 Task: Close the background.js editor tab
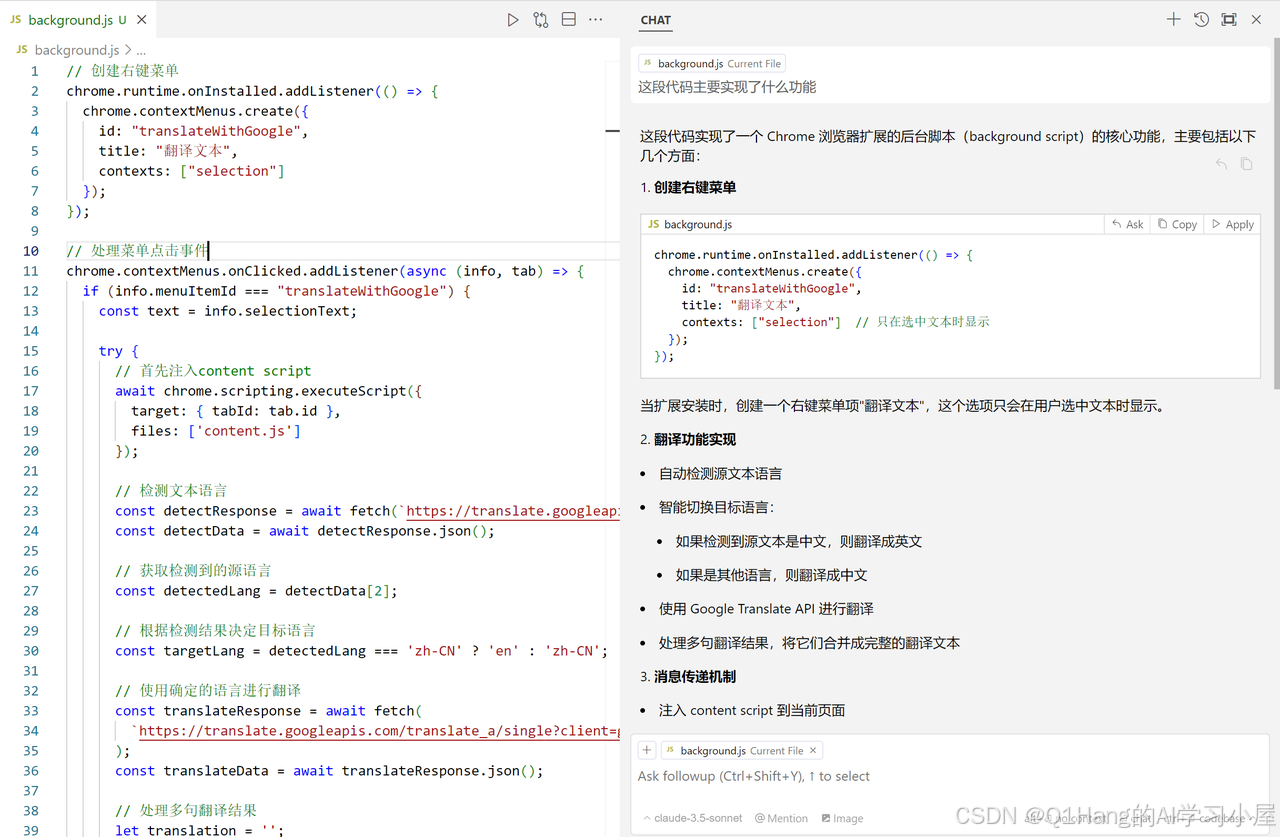coord(141,20)
